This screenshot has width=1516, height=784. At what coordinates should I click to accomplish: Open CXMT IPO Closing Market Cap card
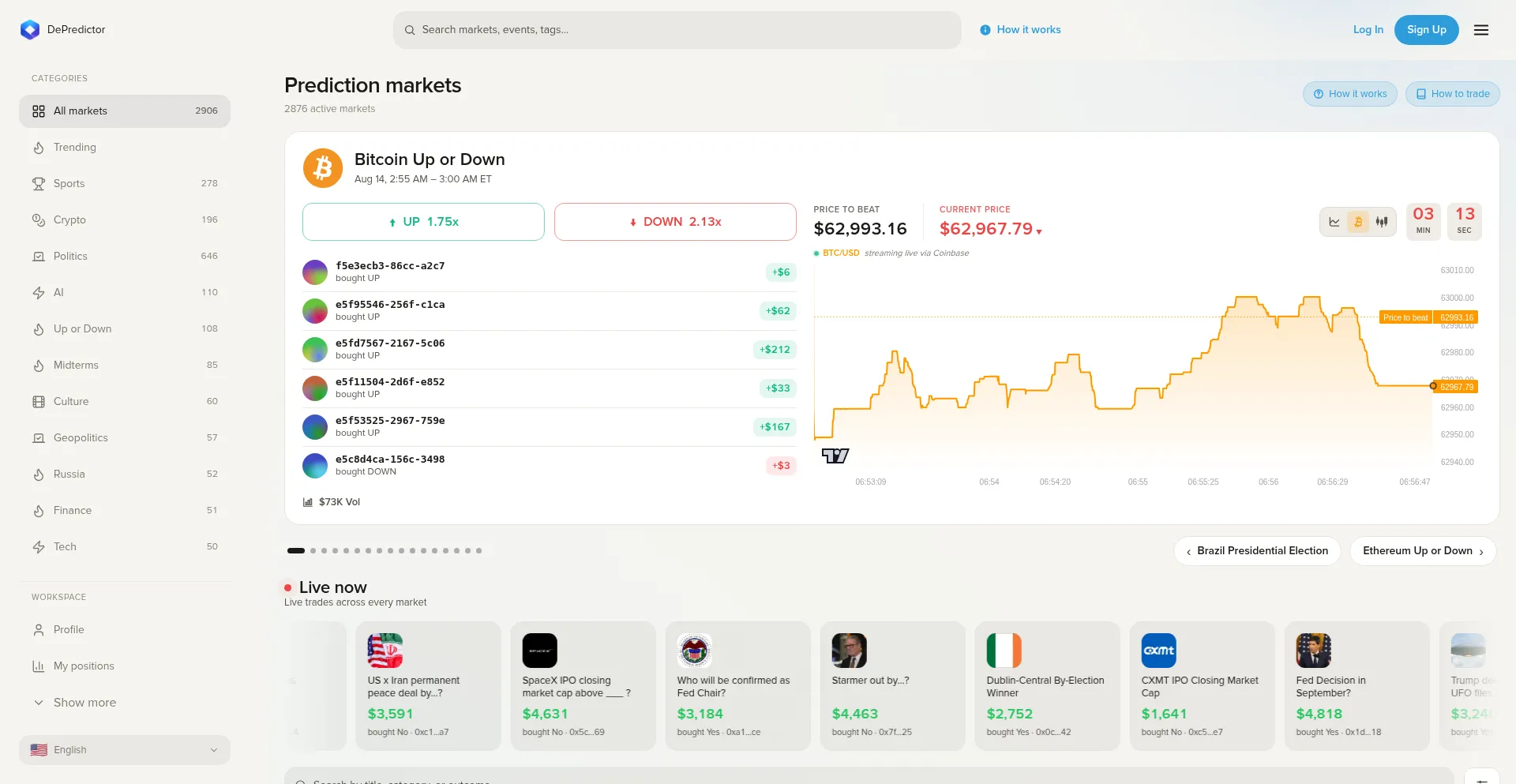click(x=1202, y=685)
